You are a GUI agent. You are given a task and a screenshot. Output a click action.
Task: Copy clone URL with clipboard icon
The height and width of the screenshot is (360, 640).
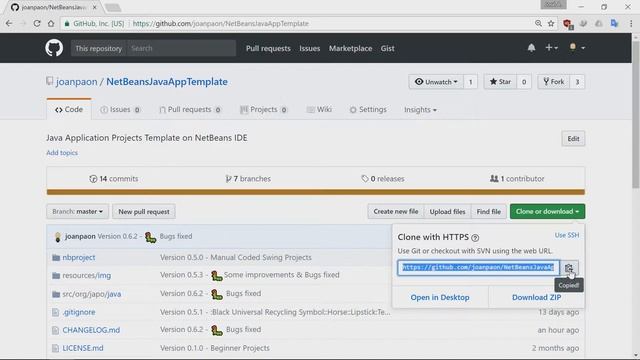pyautogui.click(x=569, y=268)
